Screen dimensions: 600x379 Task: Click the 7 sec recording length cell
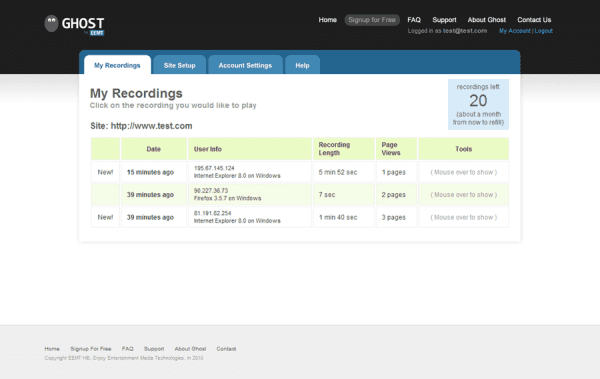[x=344, y=194]
